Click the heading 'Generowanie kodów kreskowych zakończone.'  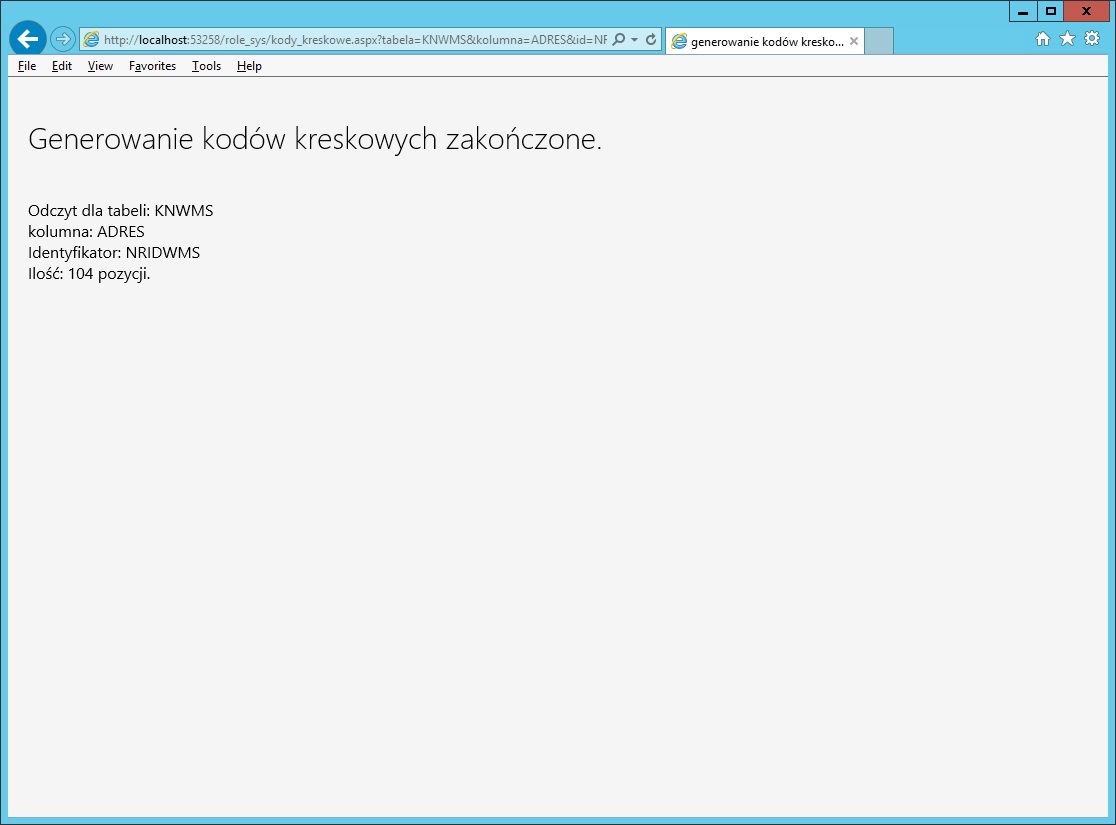(x=315, y=139)
